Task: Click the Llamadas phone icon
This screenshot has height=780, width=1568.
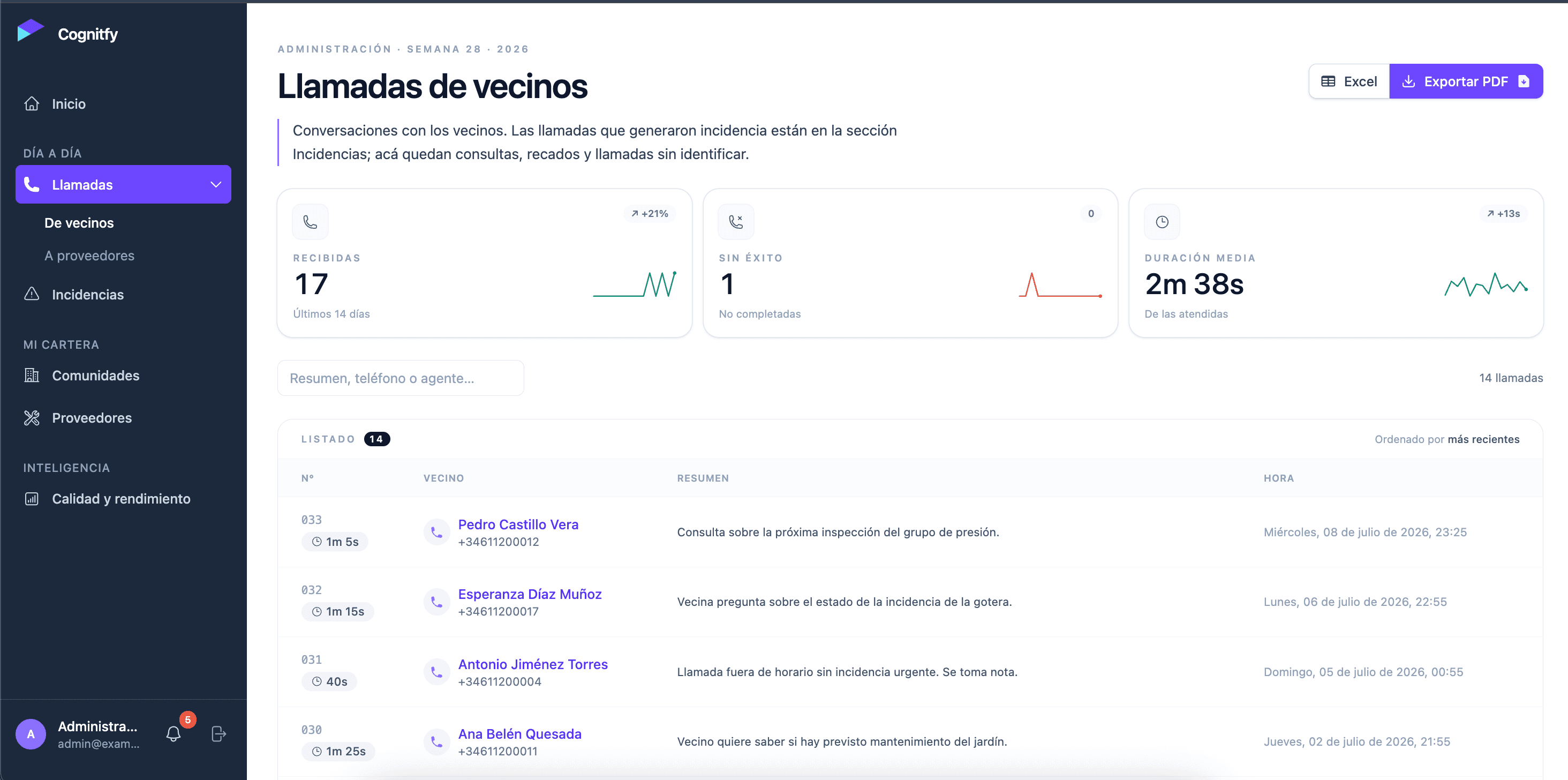Action: click(x=32, y=184)
